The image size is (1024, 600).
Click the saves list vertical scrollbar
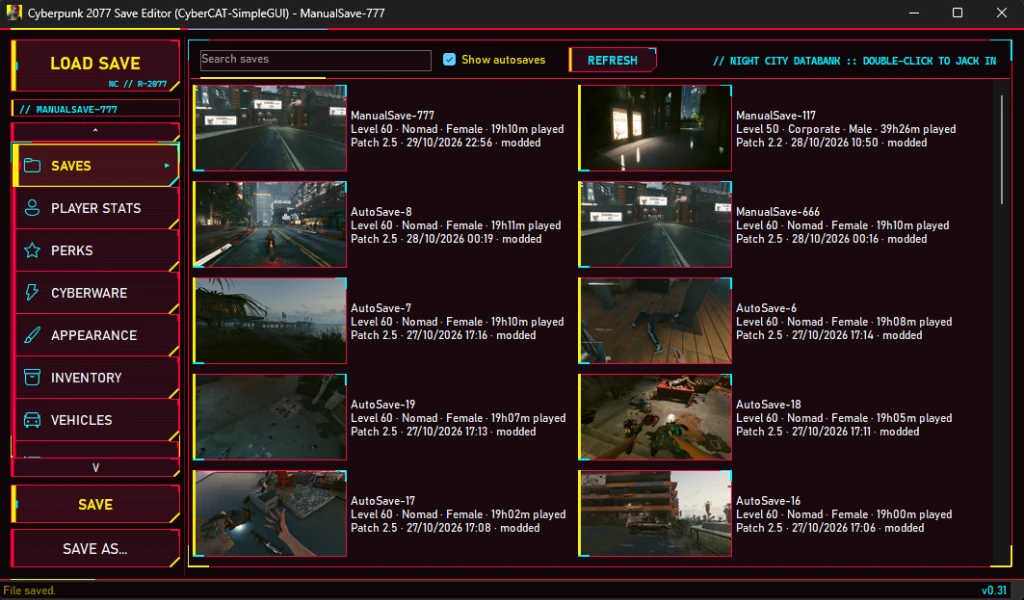1002,150
